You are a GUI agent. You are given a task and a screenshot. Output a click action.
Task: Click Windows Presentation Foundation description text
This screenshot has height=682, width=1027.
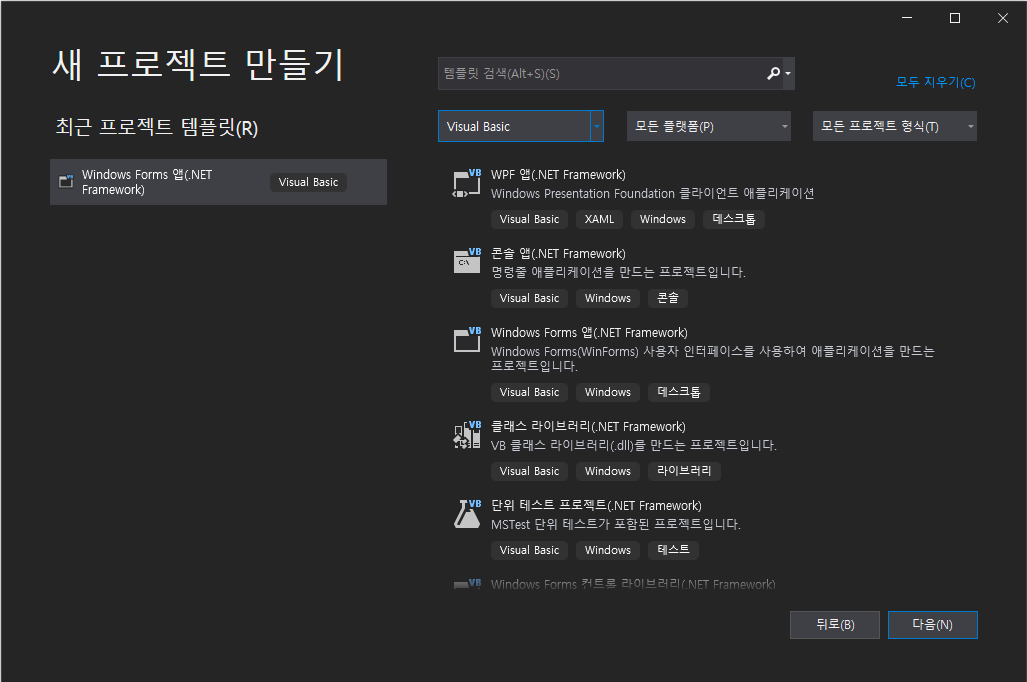point(652,193)
